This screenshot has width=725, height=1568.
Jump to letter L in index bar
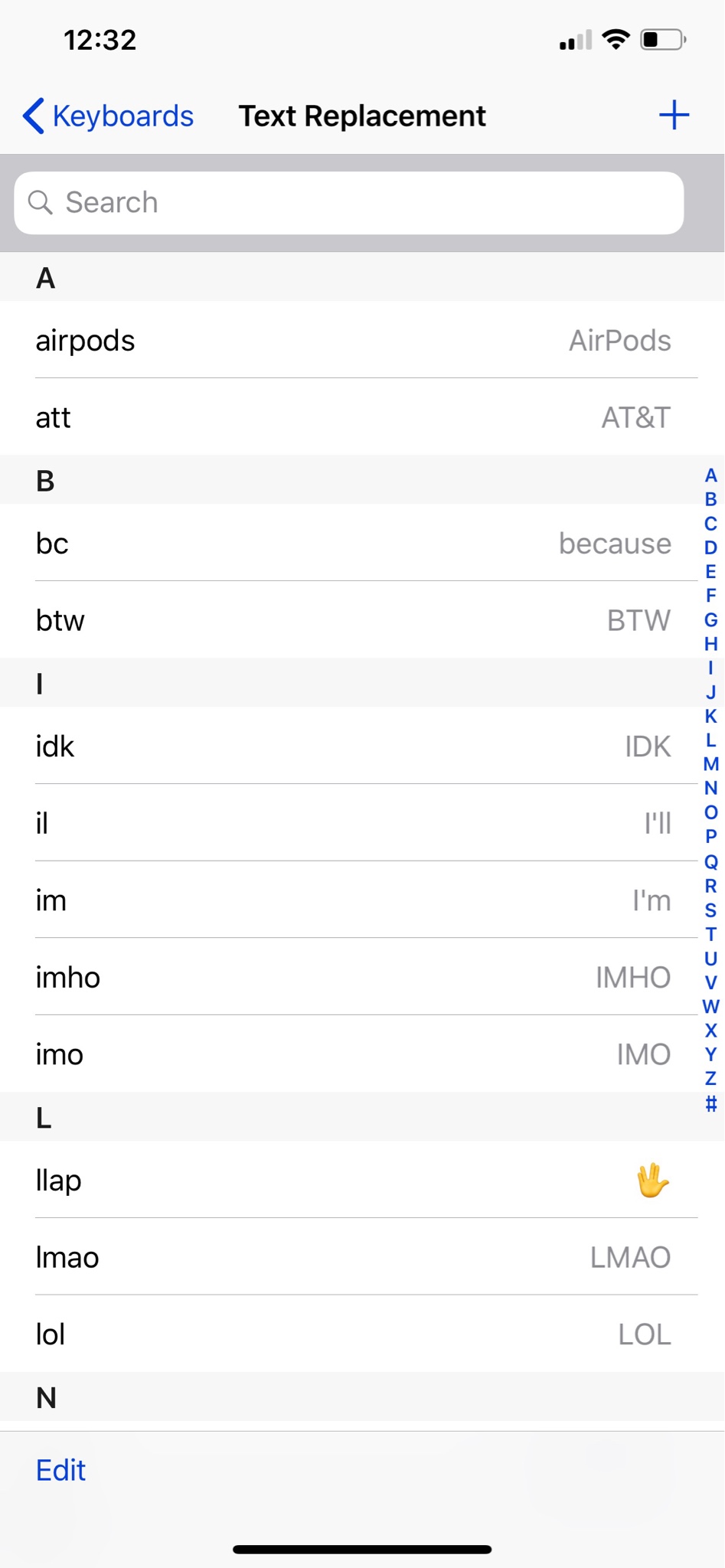click(x=710, y=740)
